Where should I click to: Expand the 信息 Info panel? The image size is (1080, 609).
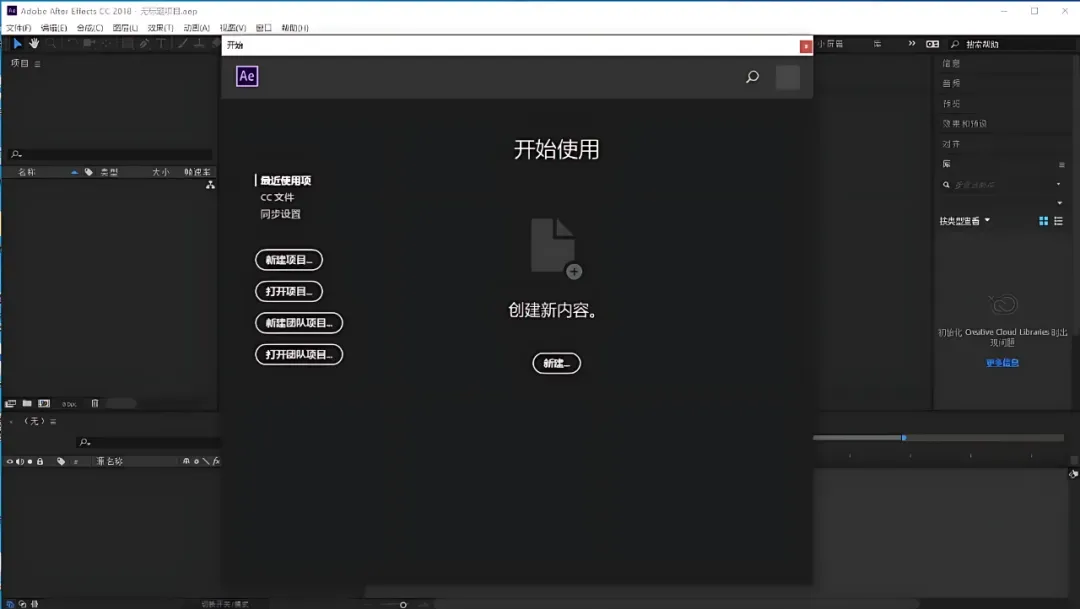coord(951,63)
